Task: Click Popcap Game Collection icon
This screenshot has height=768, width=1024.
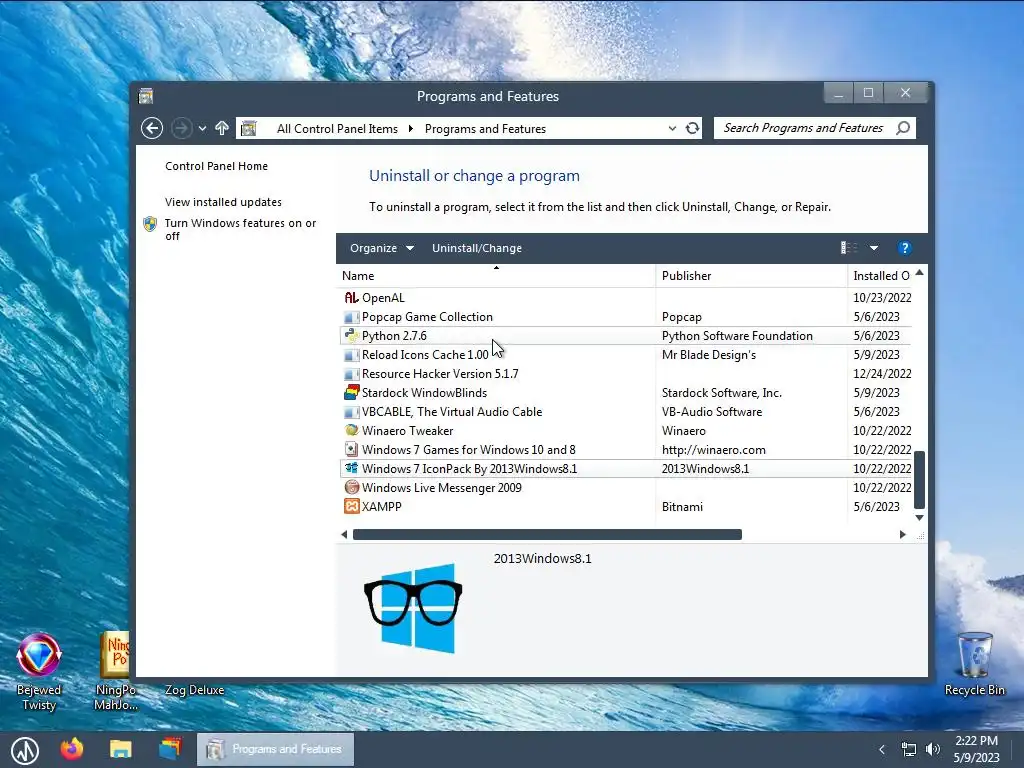Action: [x=351, y=317]
